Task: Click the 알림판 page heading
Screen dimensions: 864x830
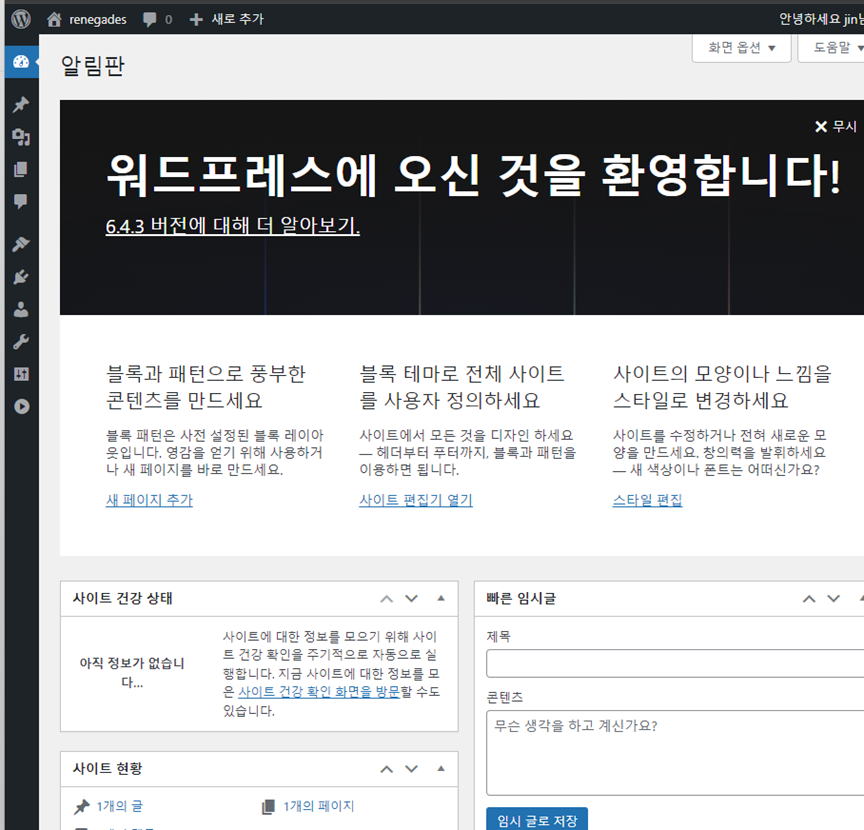Action: (93, 66)
